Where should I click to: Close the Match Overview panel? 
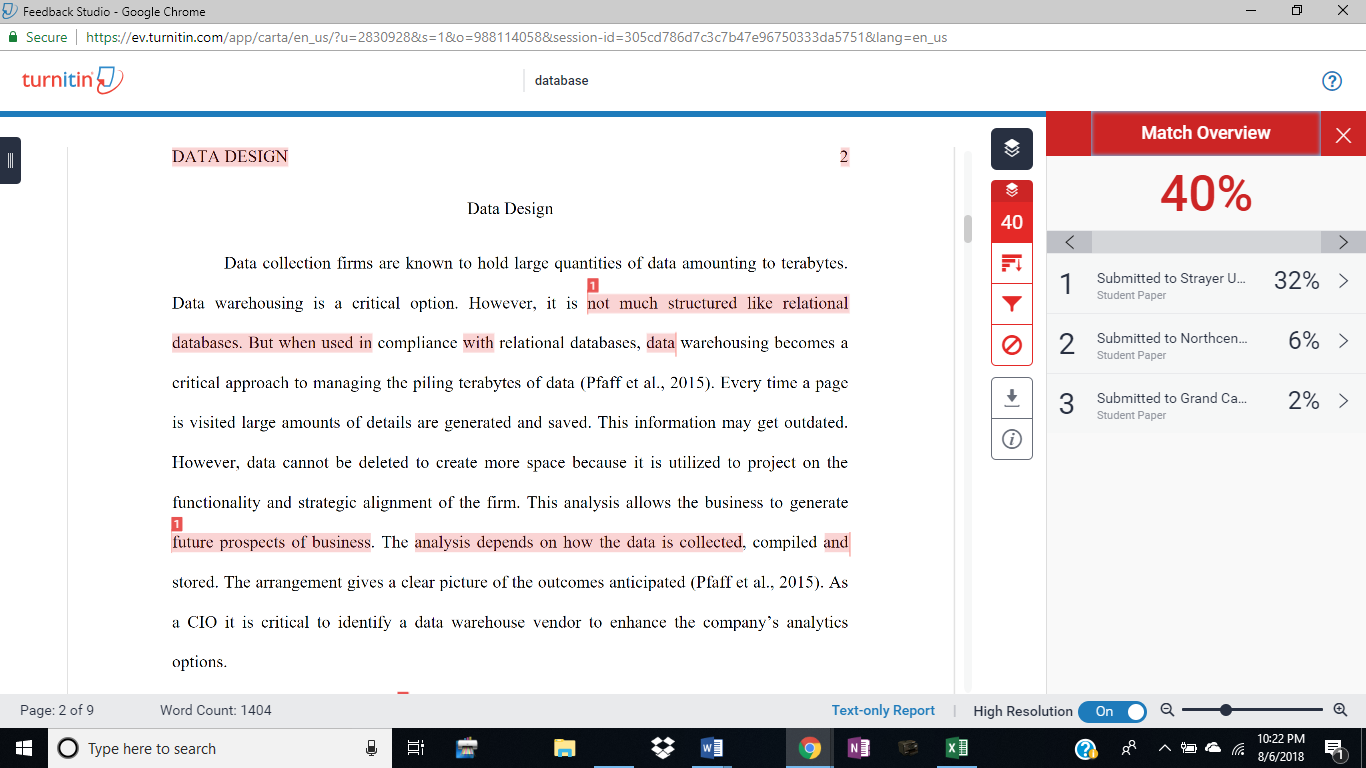pos(1343,135)
